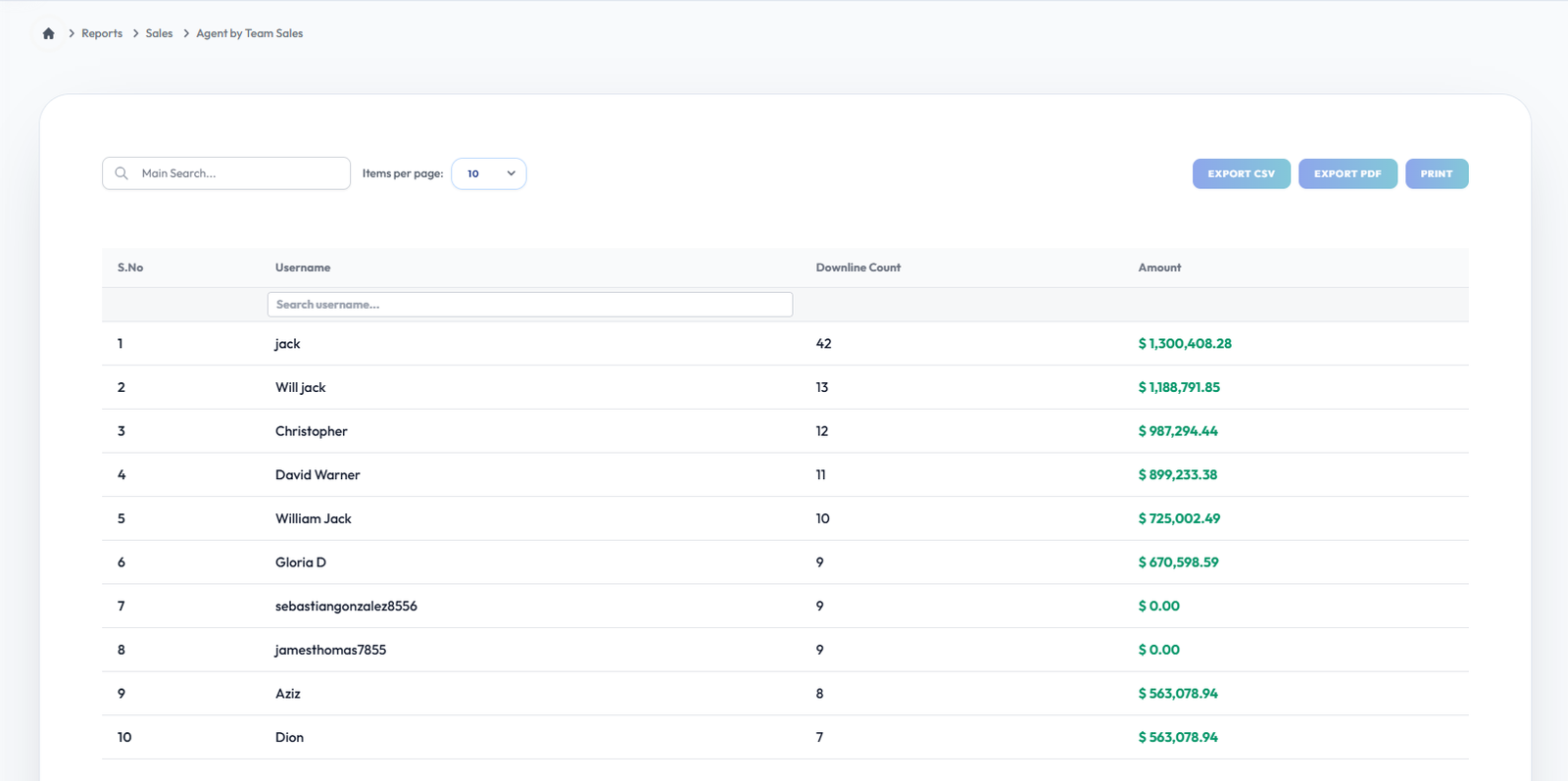Screen dimensions: 1568x781
Task: Export the table as CSV
Action: click(1242, 173)
